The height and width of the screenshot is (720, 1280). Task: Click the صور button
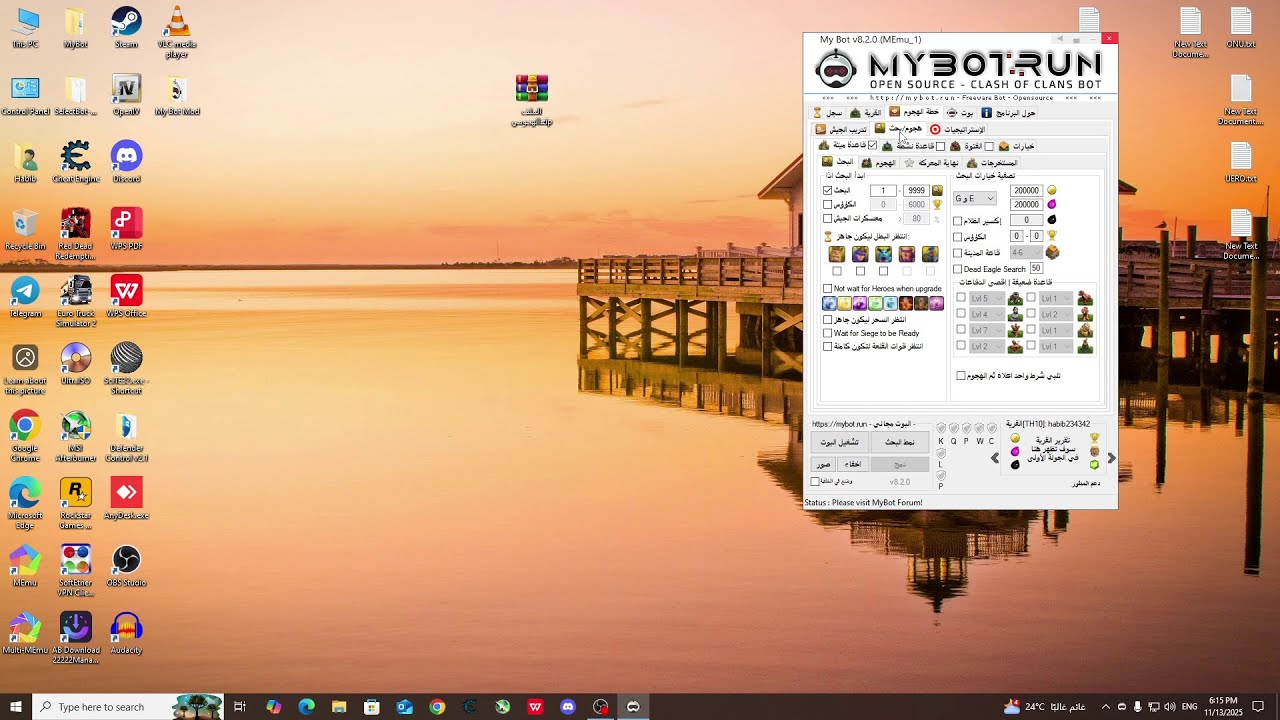[x=823, y=464]
